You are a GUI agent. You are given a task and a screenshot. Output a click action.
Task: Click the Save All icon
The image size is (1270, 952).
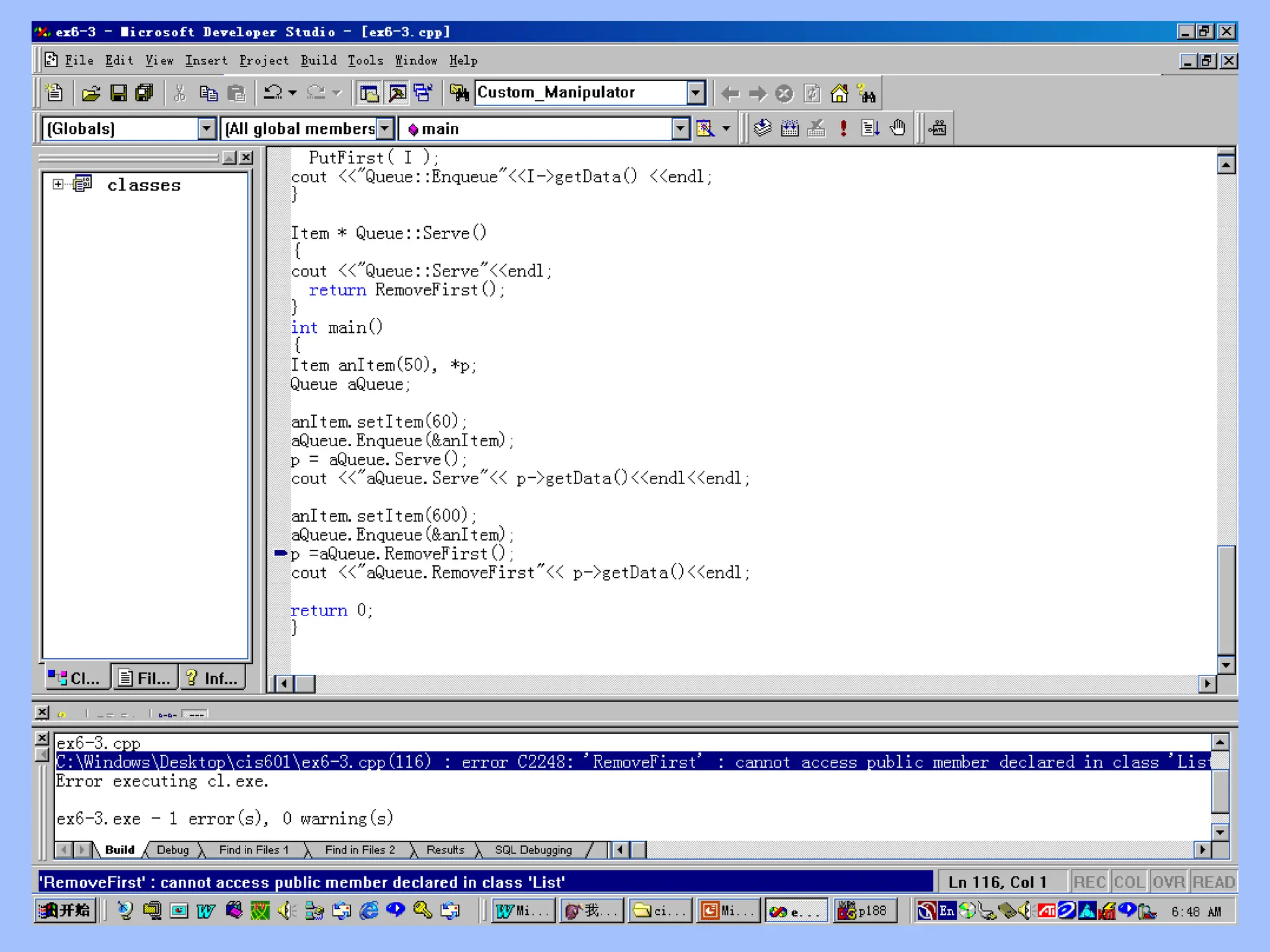144,93
